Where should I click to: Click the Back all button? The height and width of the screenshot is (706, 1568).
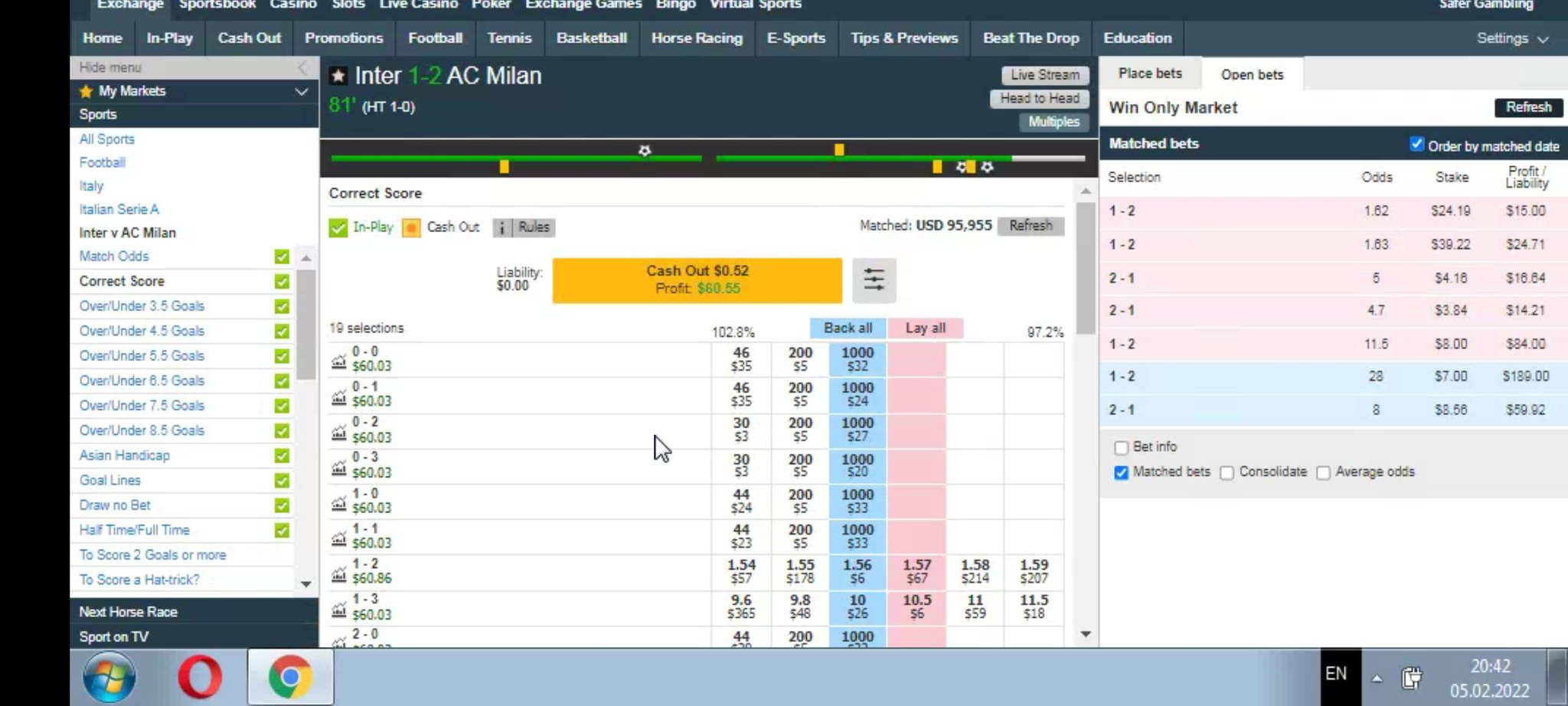848,328
